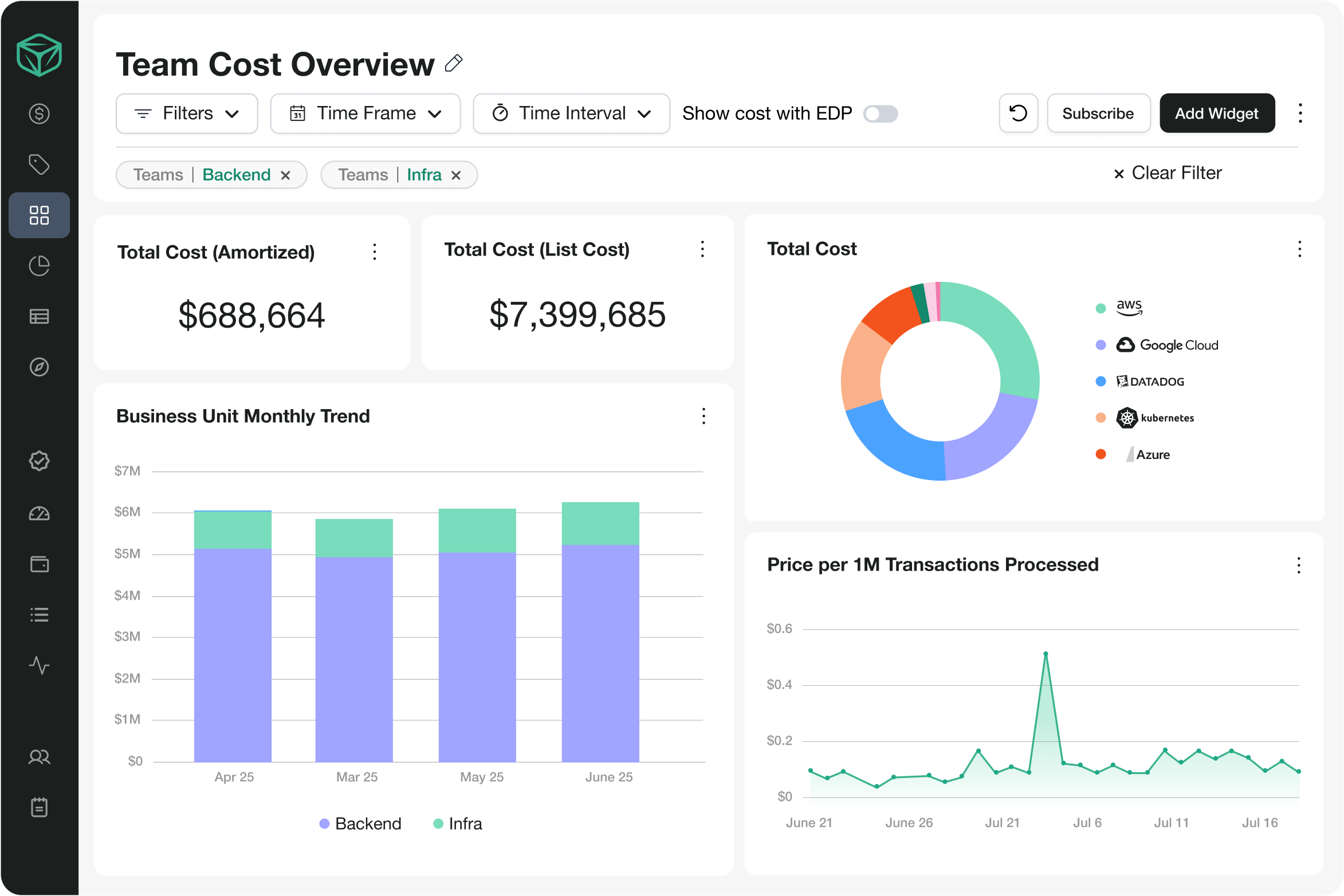The image size is (1344, 896).
Task: Remove the Teams Infra filter chip
Action: 456,175
